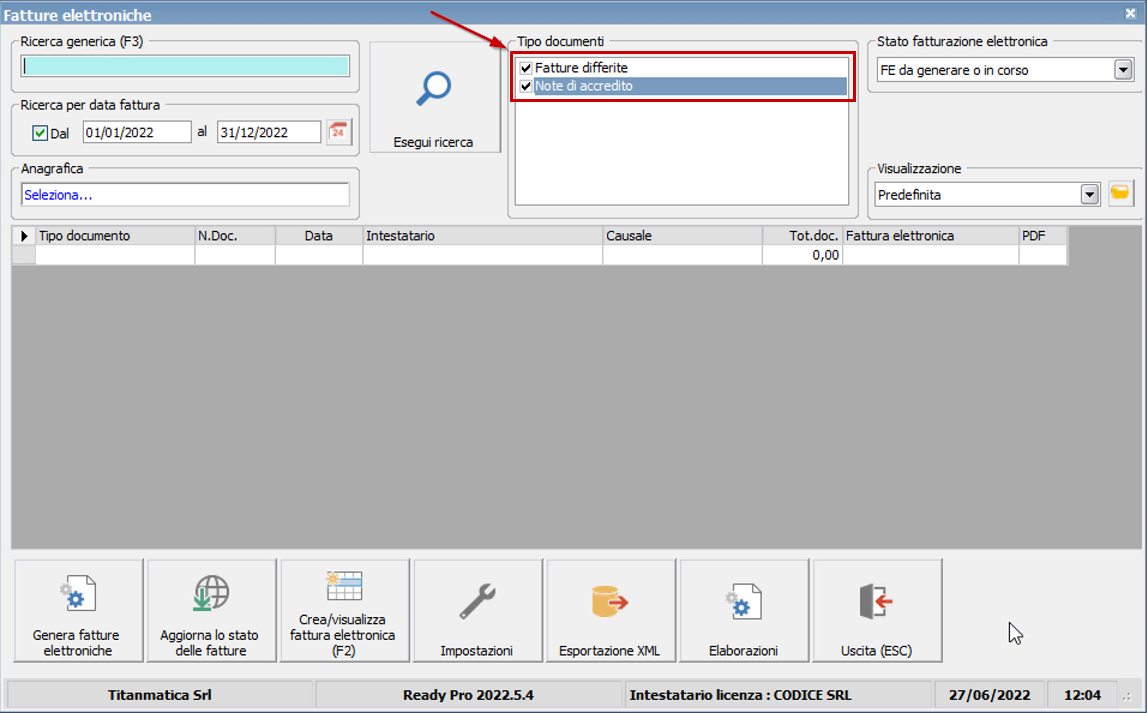This screenshot has width=1147, height=713.
Task: Click Uscita (ESC) exit icon
Action: pos(876,601)
